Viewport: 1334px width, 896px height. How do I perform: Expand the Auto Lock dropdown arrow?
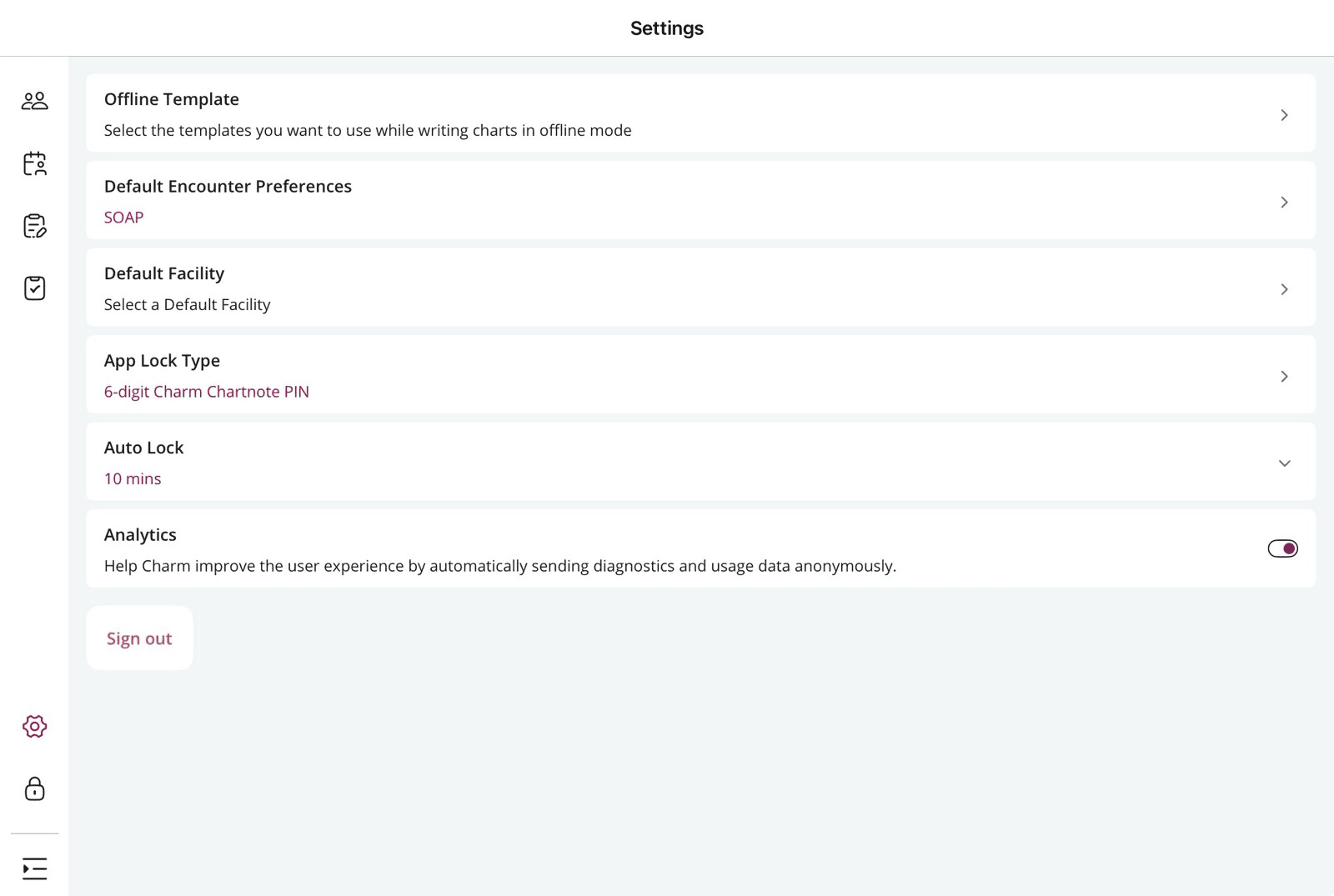1284,463
